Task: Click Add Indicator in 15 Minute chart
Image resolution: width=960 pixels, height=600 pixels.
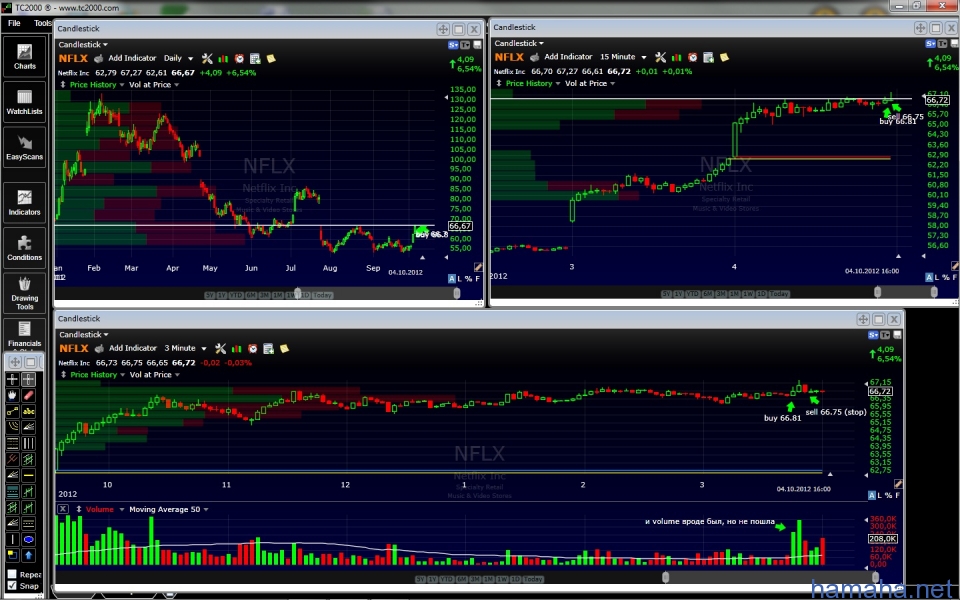Action: pyautogui.click(x=568, y=56)
